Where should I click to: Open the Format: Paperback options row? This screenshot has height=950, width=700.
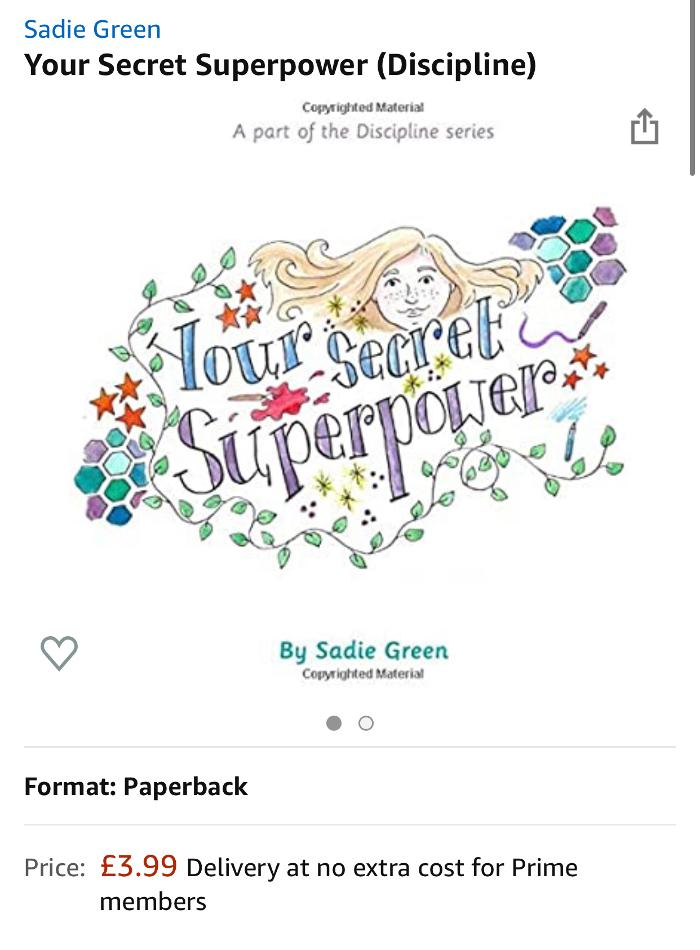(350, 786)
